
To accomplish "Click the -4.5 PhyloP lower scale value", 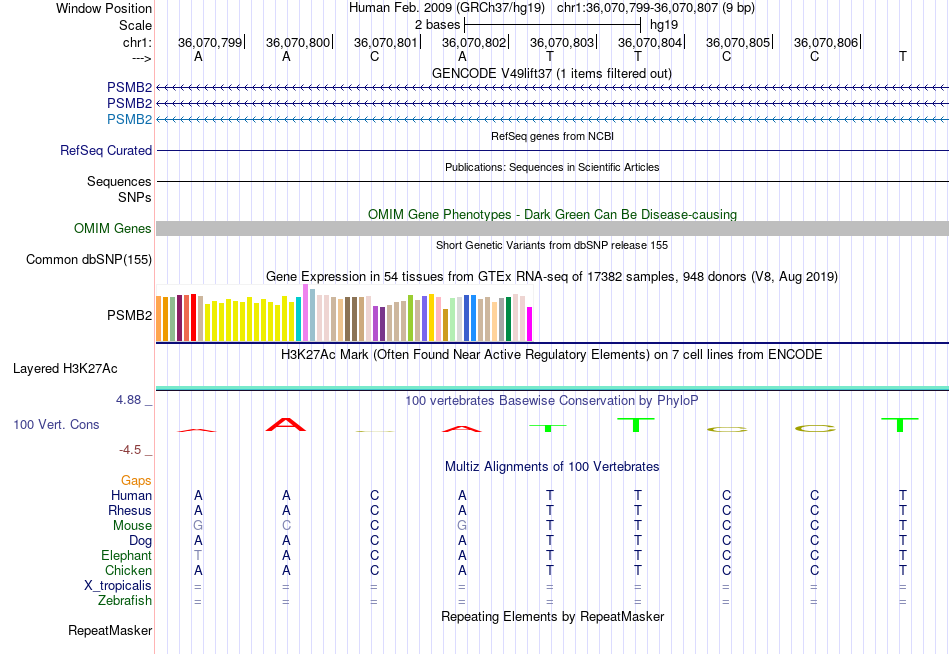I will tap(130, 450).
